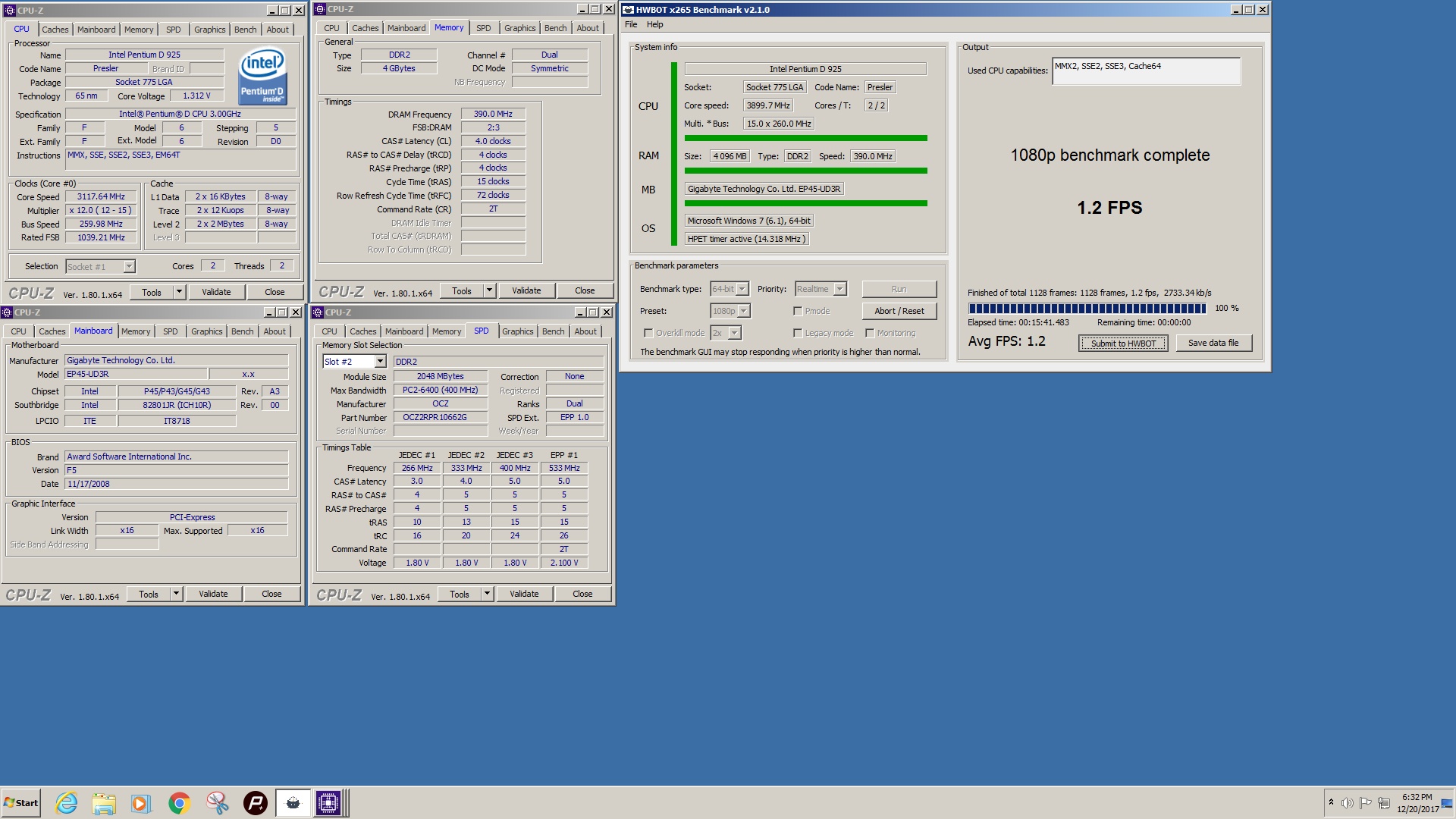Screen dimensions: 1456x819
Task: Click the CPU-Z SPD window title icon
Action: click(x=318, y=312)
